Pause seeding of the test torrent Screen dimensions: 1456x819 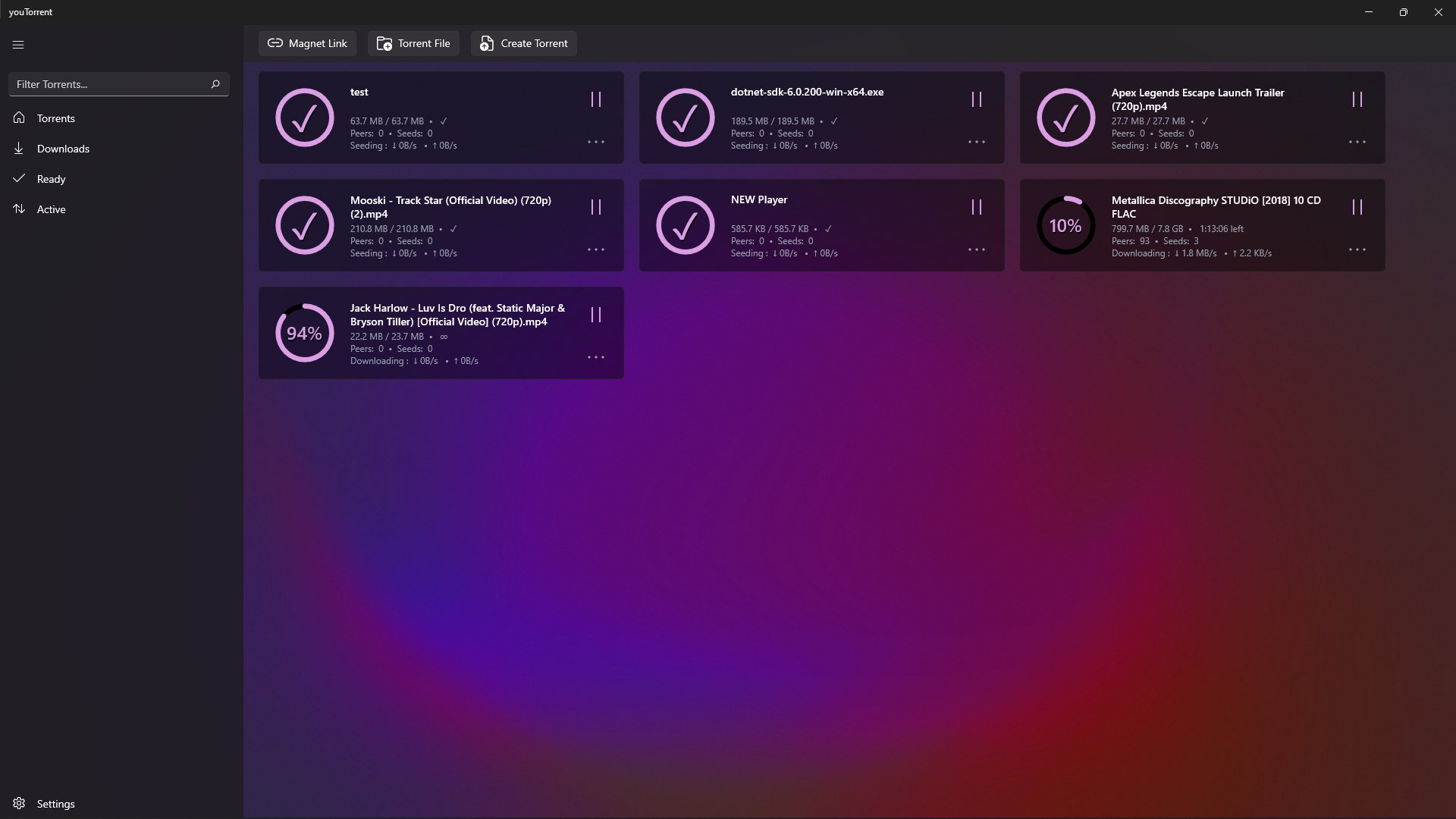tap(595, 99)
